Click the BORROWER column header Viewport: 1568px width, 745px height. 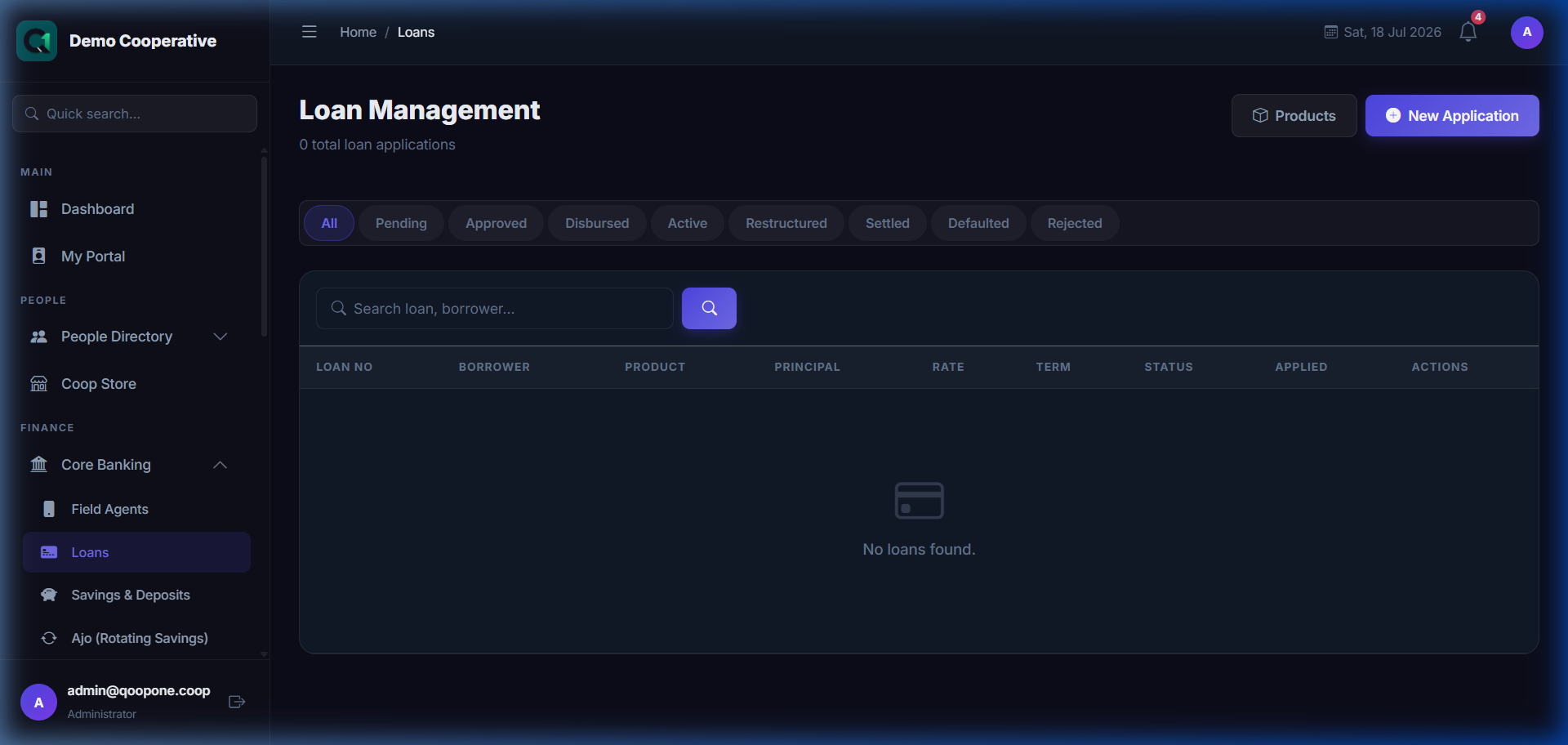pyautogui.click(x=494, y=367)
